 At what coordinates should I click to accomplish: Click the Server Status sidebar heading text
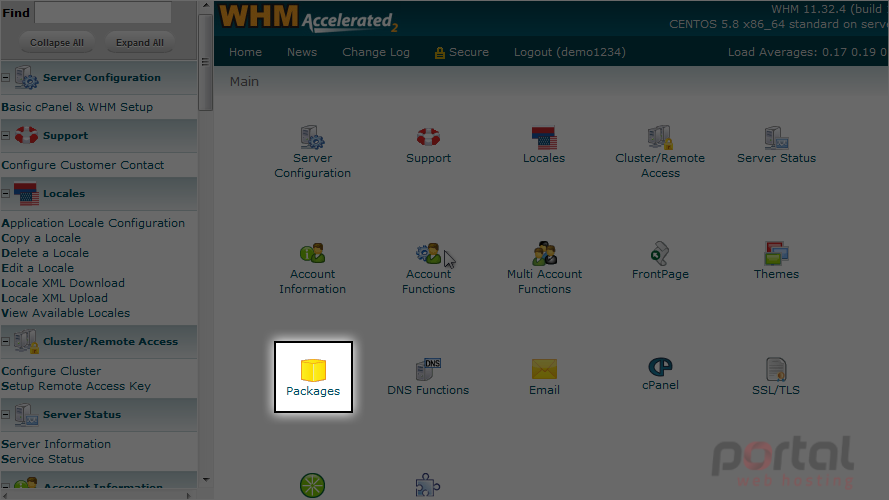point(82,414)
